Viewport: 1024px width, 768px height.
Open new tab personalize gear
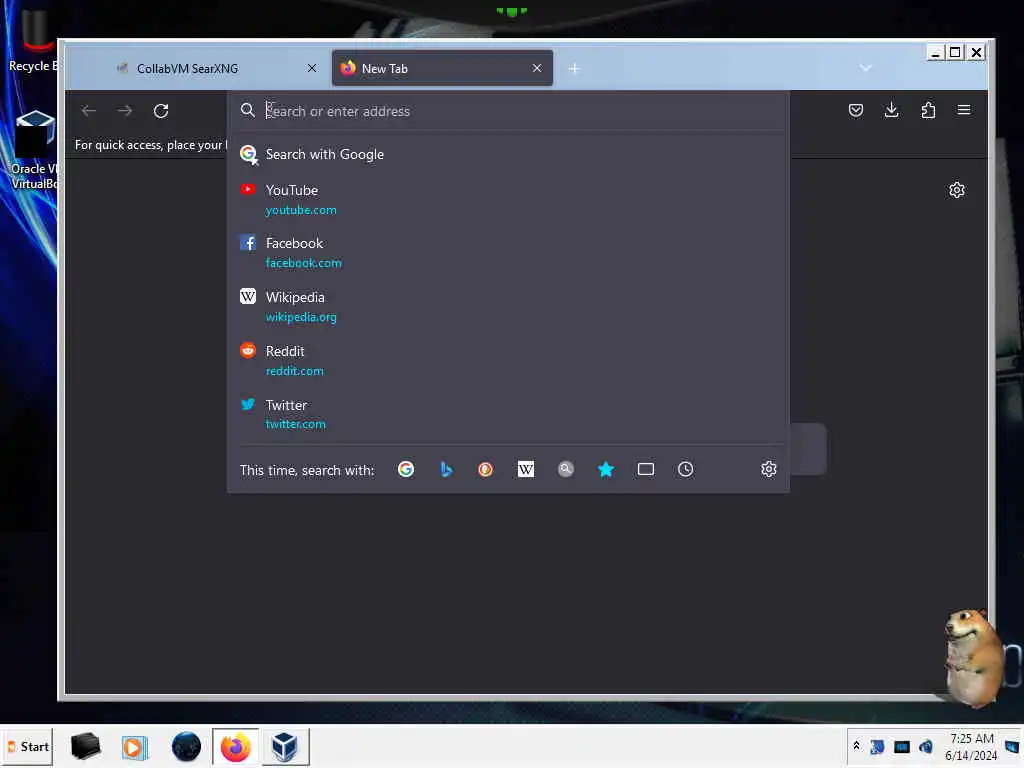(x=957, y=190)
